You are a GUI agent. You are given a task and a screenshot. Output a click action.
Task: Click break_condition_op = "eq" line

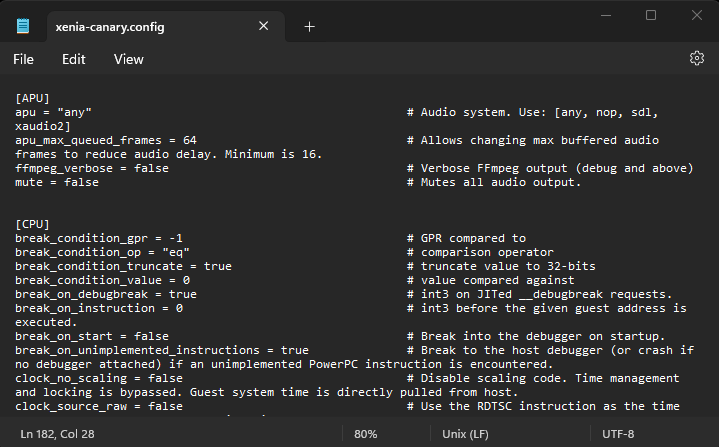click(102, 252)
